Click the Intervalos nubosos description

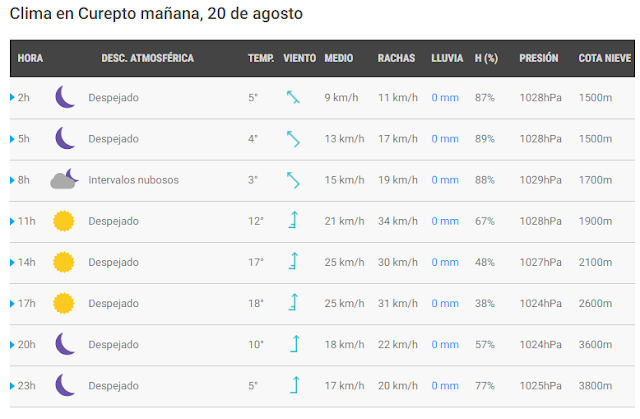133,180
